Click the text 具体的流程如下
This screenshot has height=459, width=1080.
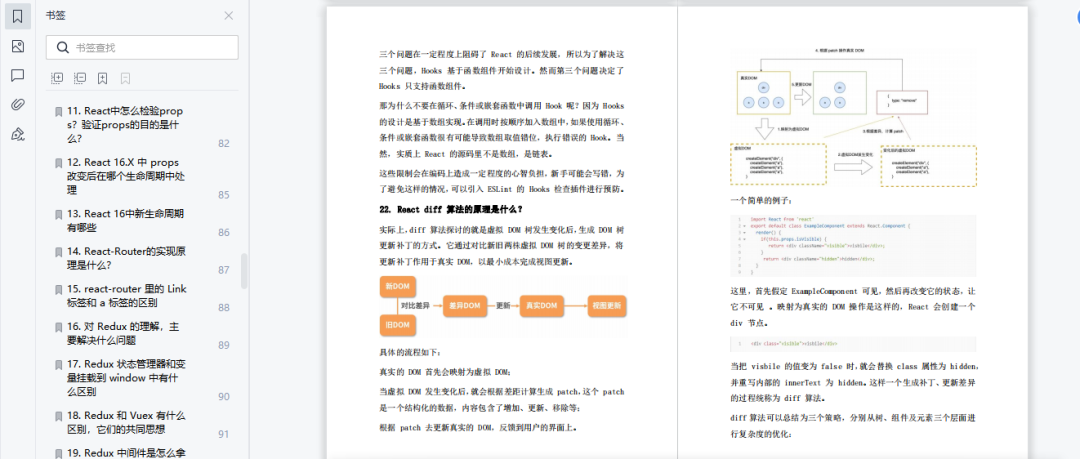pos(410,353)
